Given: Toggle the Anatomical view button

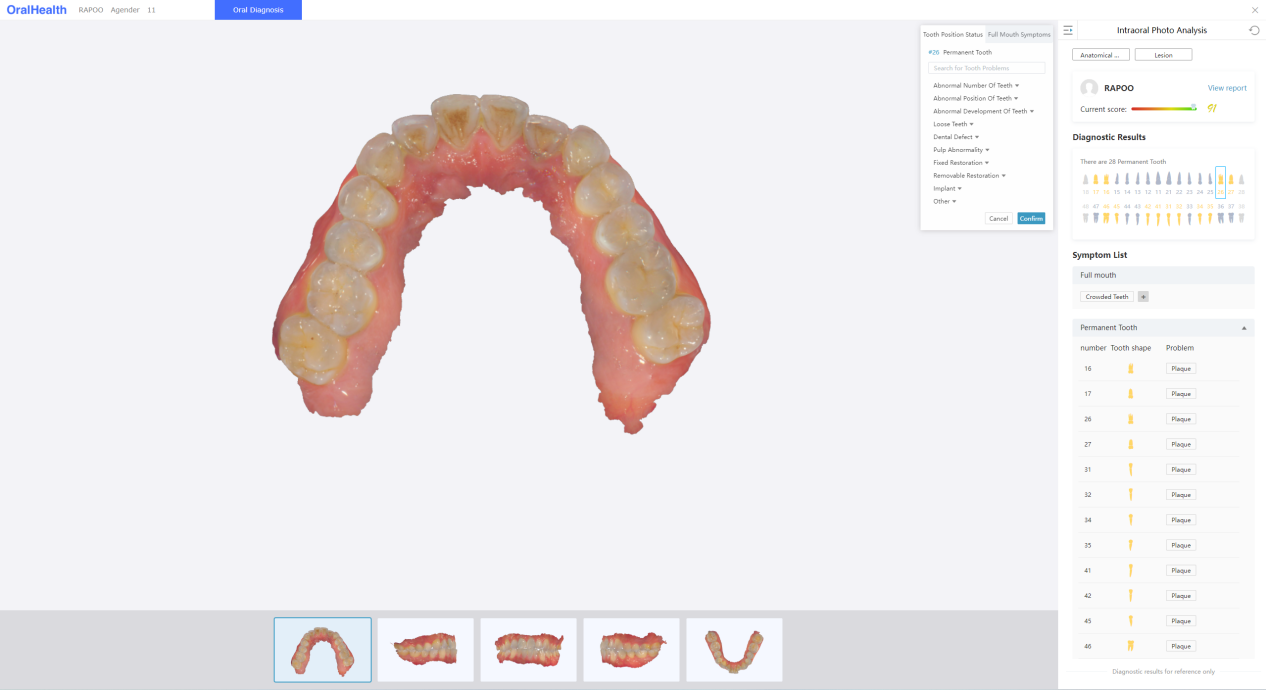Looking at the screenshot, I should click(1101, 55).
